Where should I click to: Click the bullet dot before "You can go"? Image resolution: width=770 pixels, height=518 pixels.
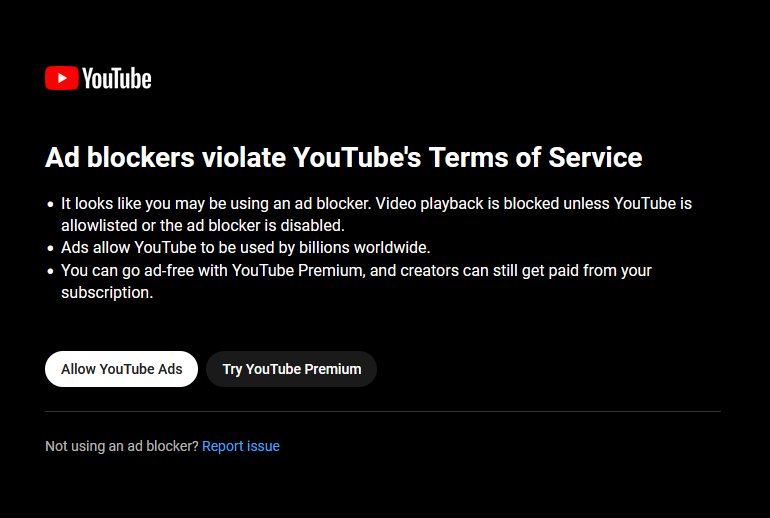(50, 271)
